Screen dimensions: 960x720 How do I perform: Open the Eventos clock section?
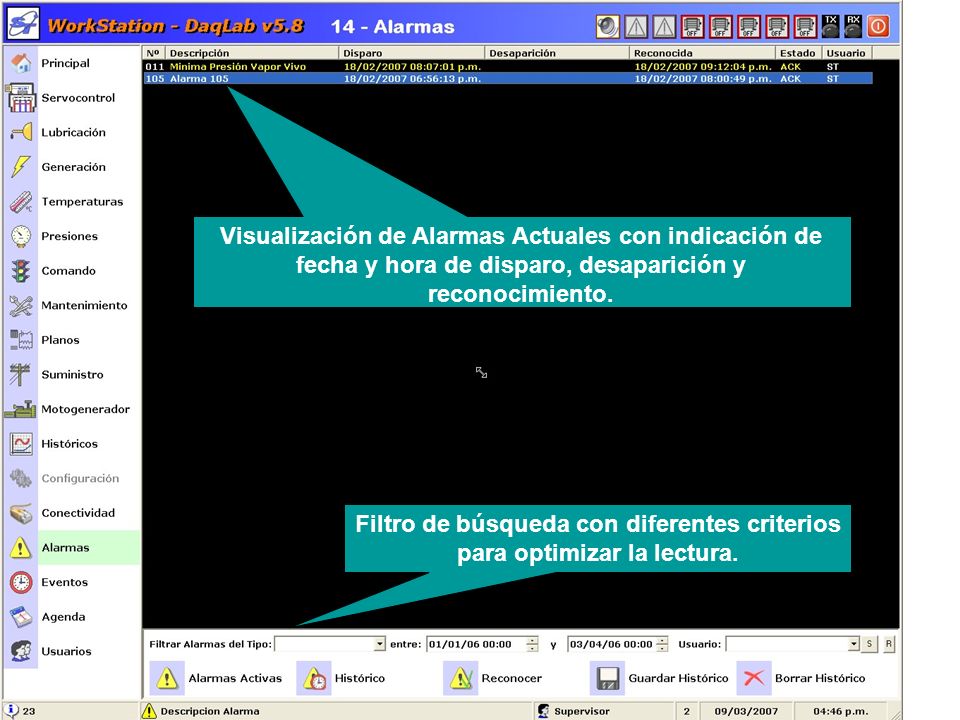coord(72,582)
